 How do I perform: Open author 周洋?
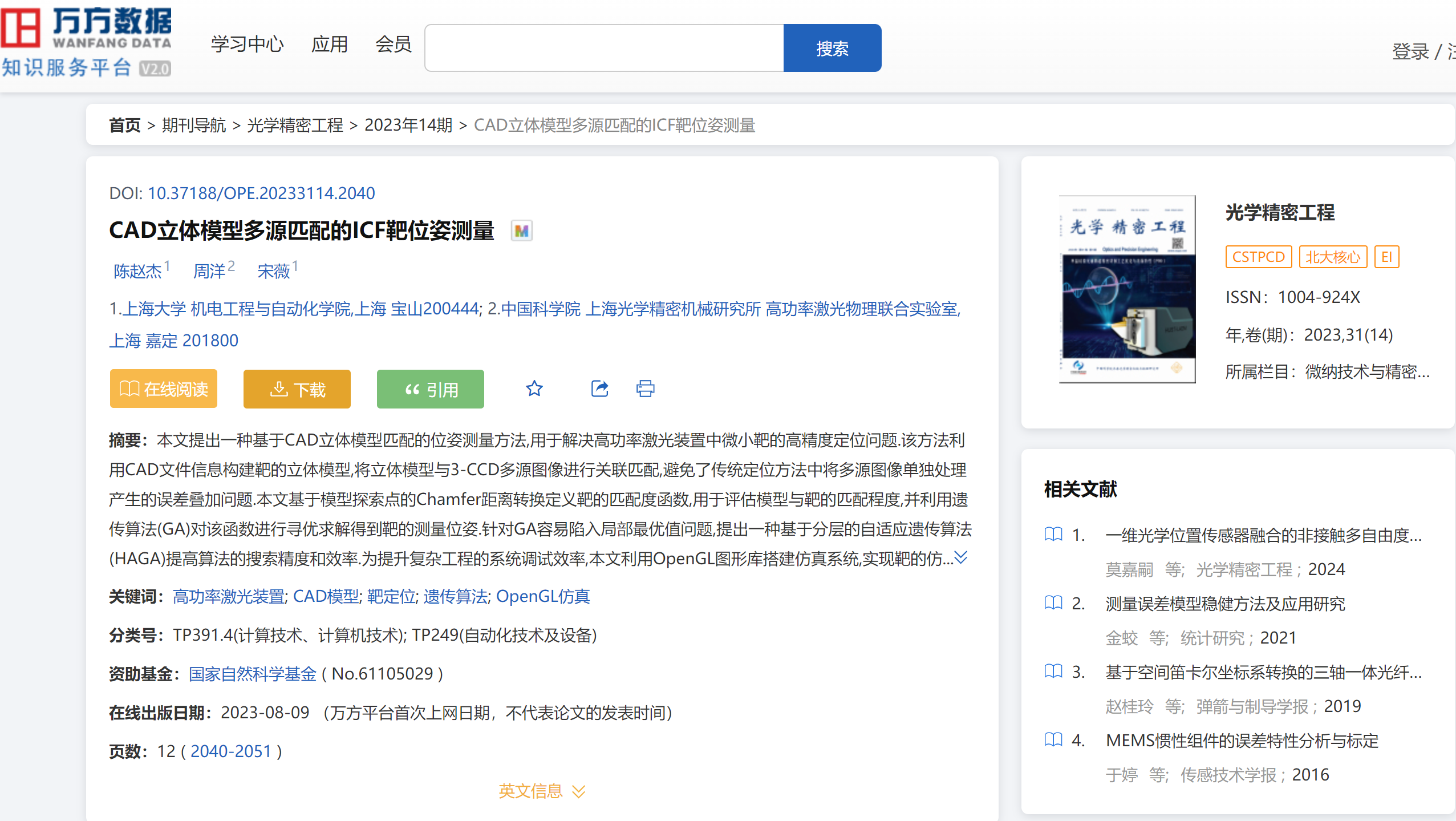pyautogui.click(x=209, y=271)
